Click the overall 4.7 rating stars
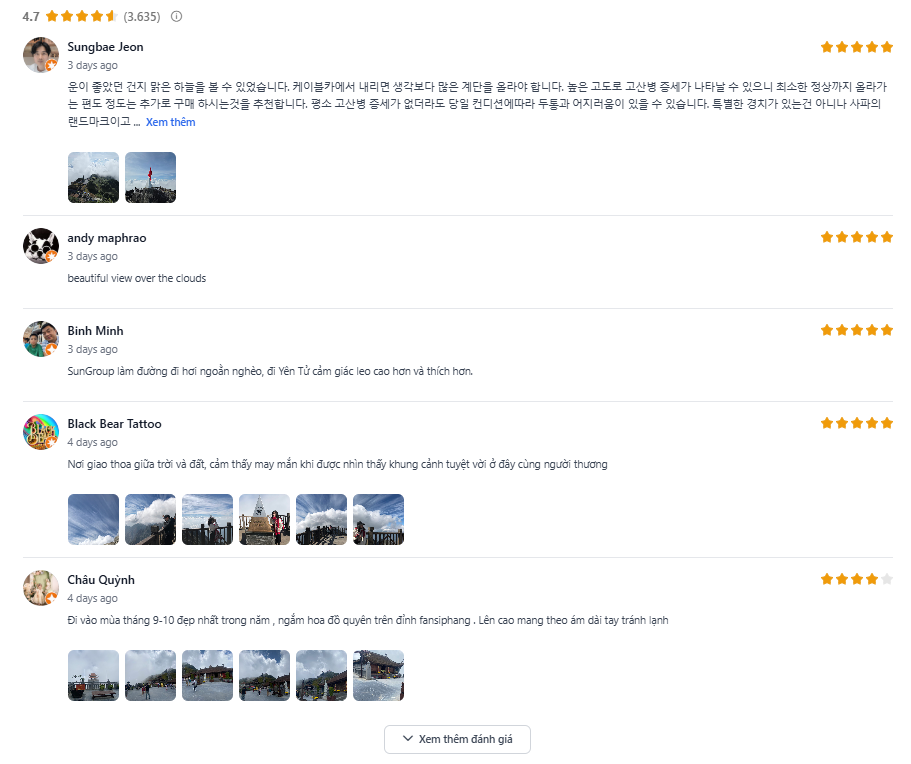911x764 pixels. coord(81,17)
